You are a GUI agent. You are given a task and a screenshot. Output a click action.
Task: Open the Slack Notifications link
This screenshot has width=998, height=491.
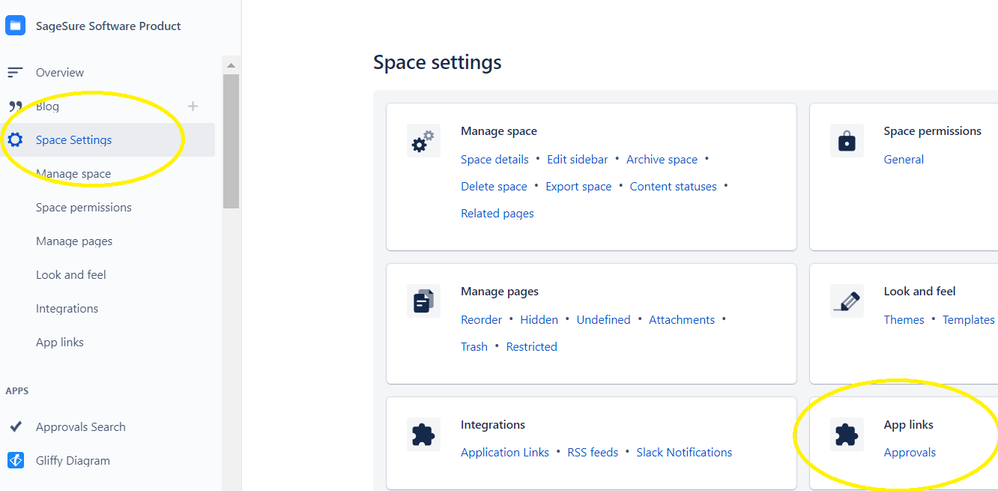pyautogui.click(x=684, y=452)
